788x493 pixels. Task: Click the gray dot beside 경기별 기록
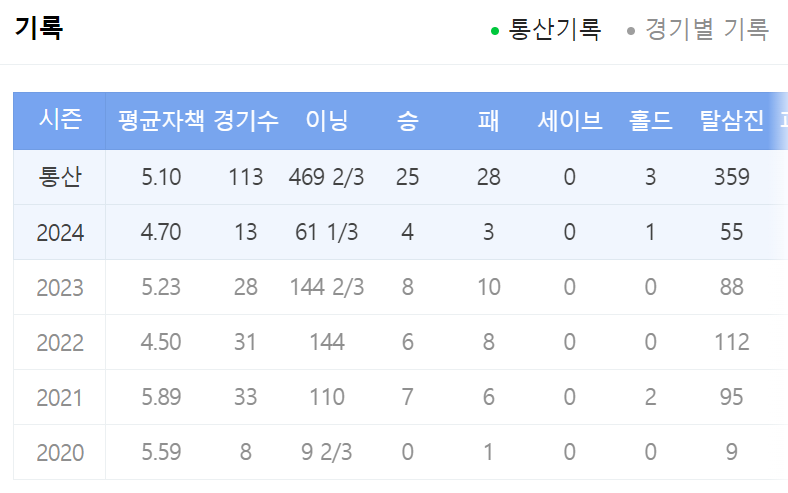[x=631, y=31]
